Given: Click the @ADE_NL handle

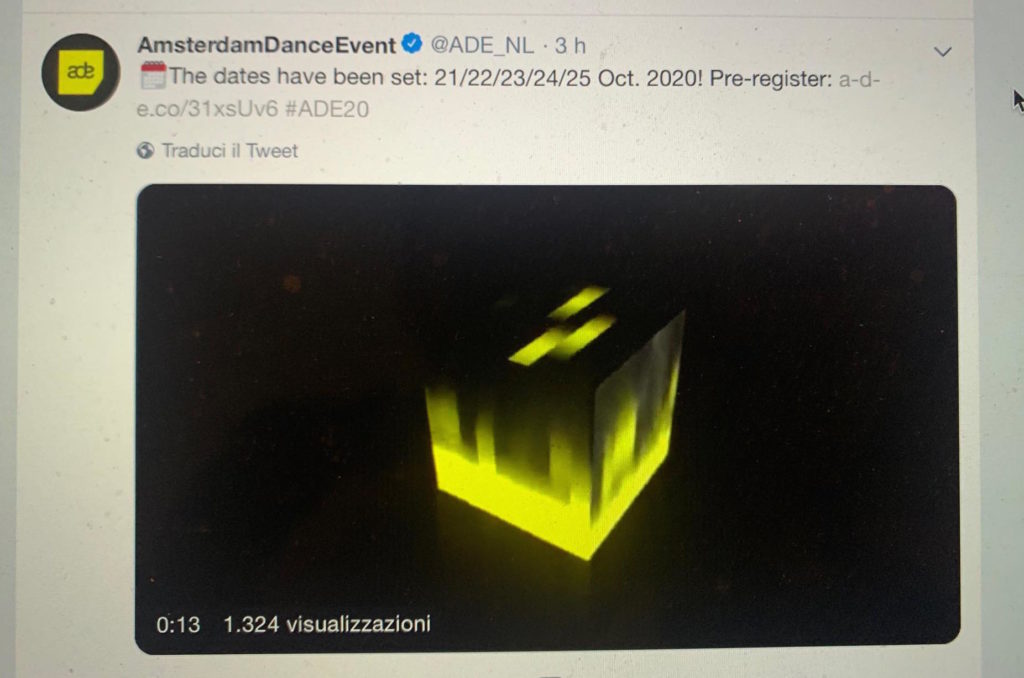Looking at the screenshot, I should point(482,46).
